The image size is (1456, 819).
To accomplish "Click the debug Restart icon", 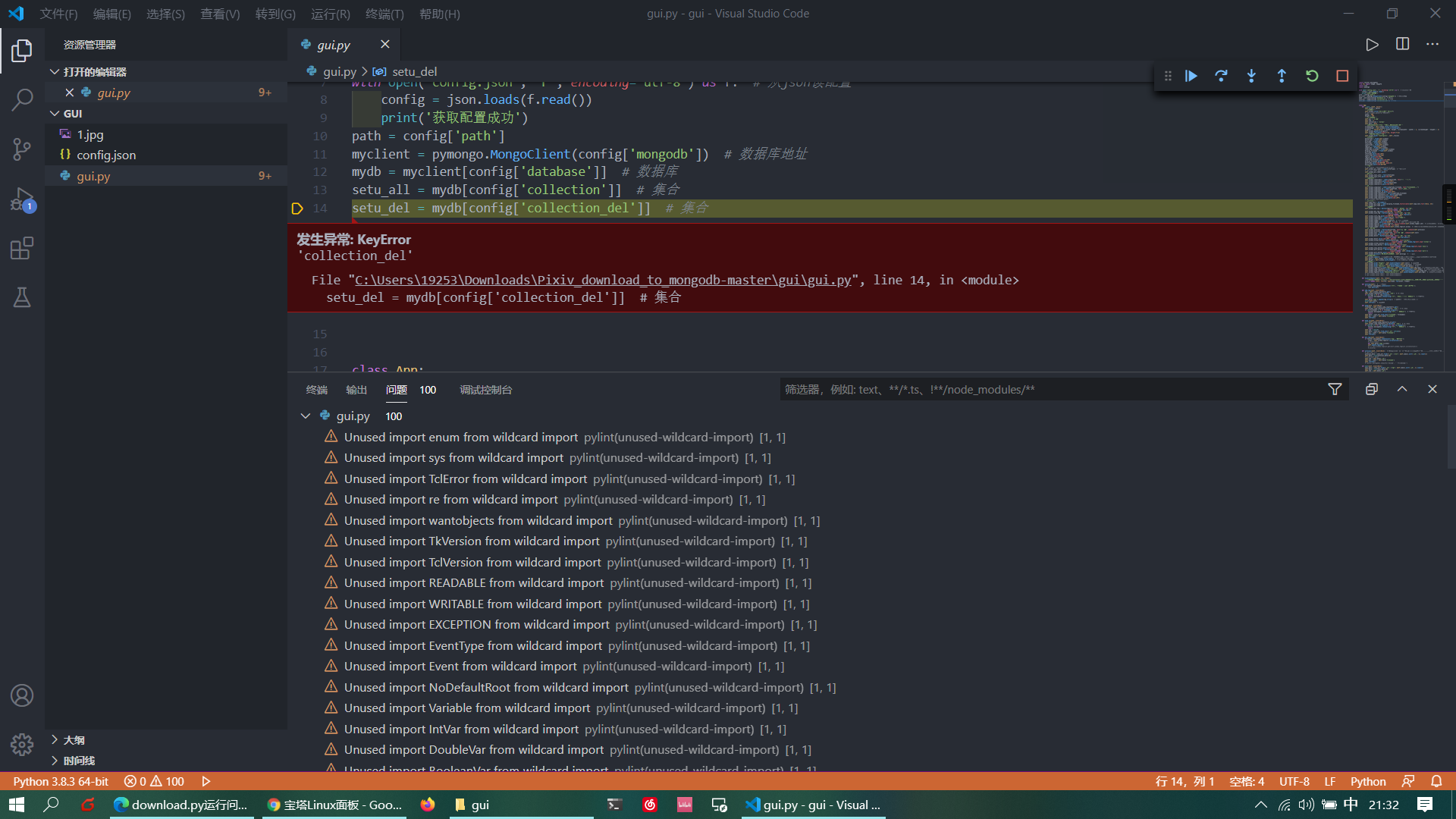I will 1312,76.
